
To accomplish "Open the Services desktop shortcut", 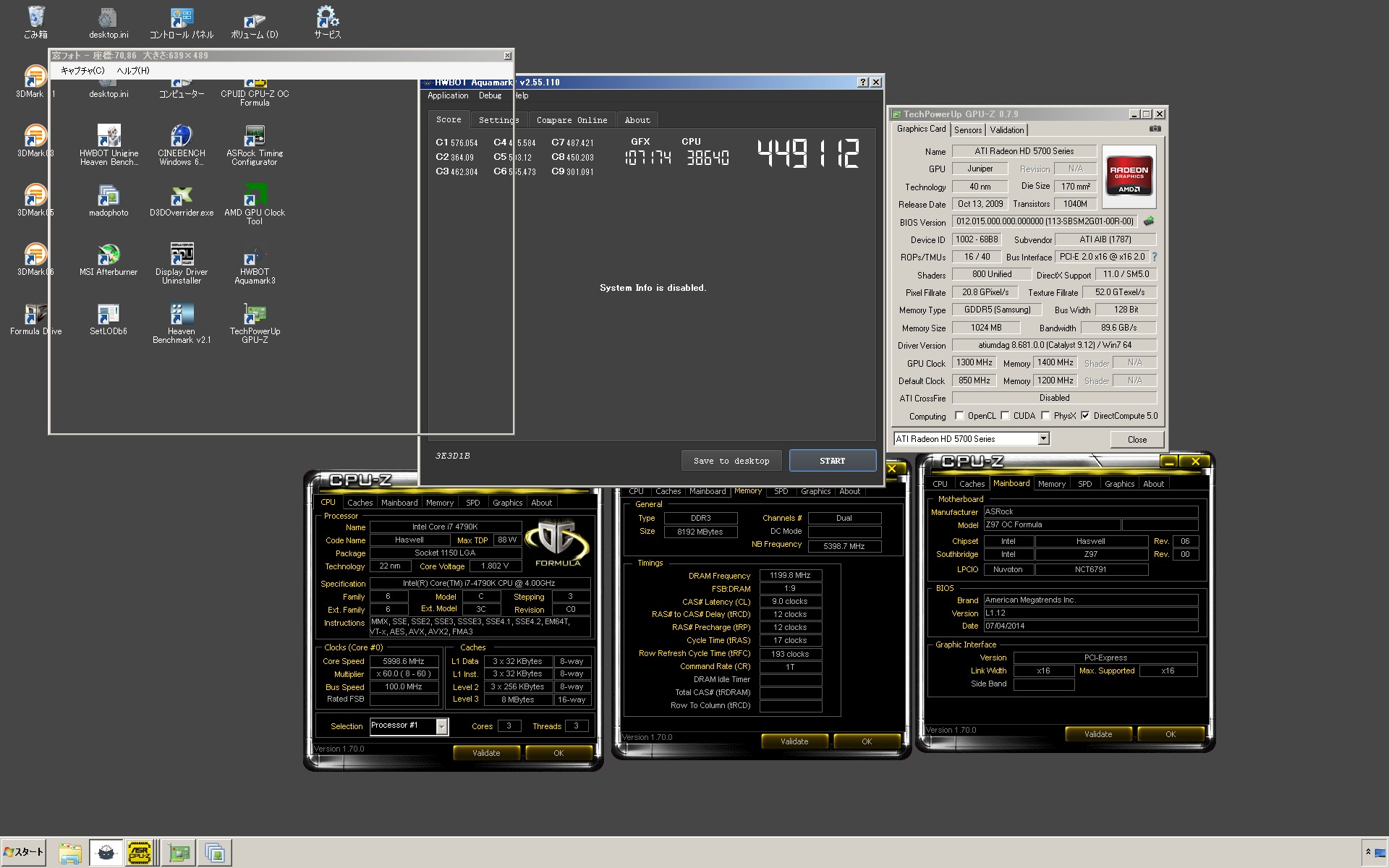I will pos(327,22).
